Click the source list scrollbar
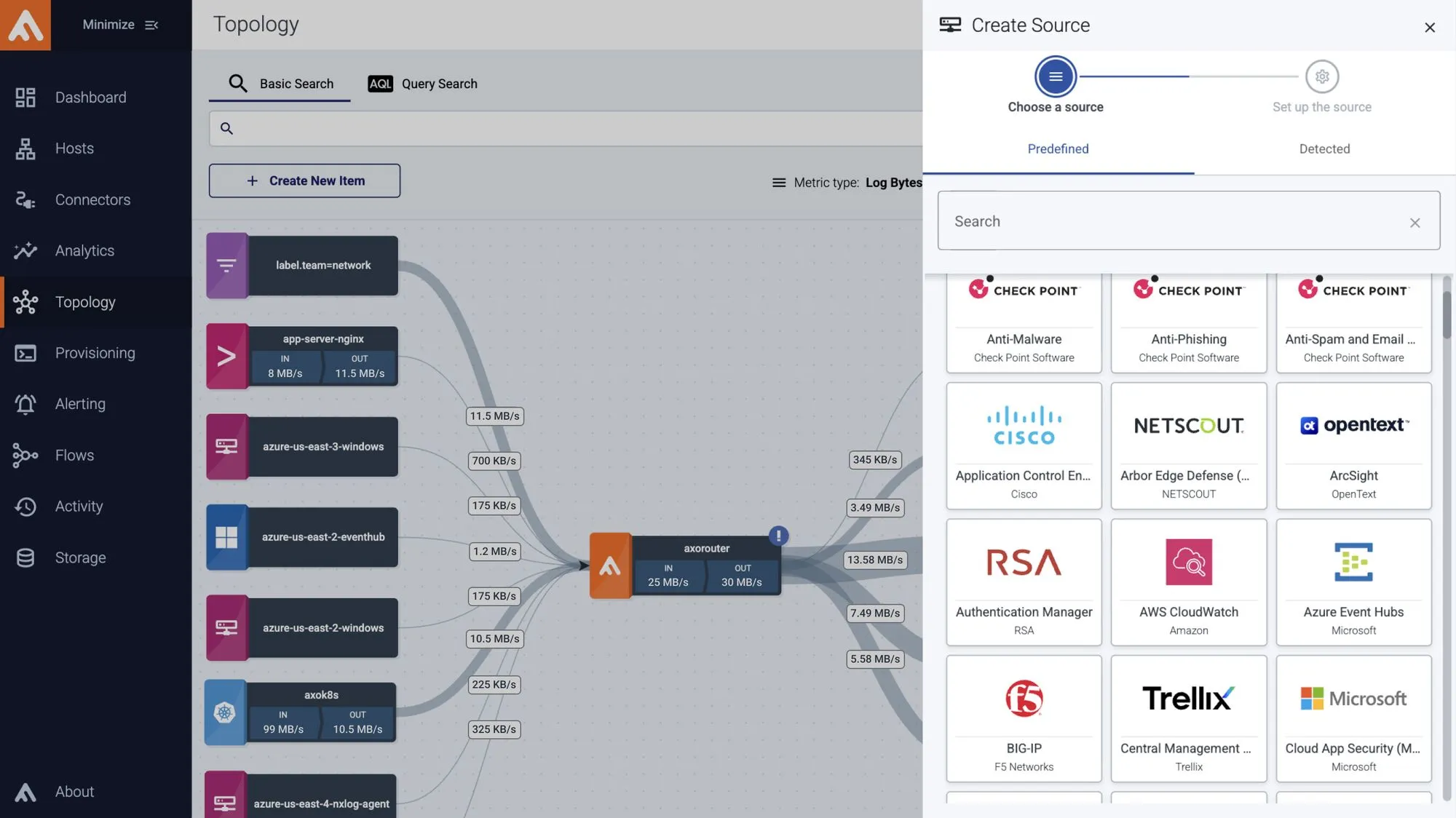 pos(1446,313)
